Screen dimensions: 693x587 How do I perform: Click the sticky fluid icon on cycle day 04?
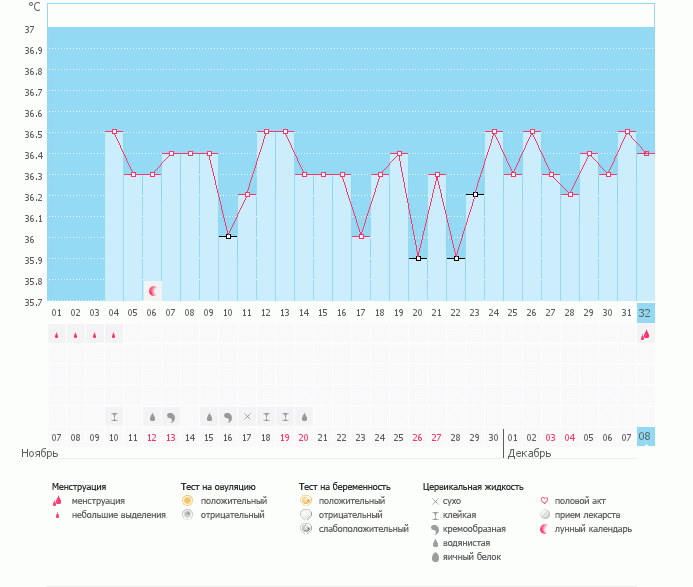pos(114,416)
